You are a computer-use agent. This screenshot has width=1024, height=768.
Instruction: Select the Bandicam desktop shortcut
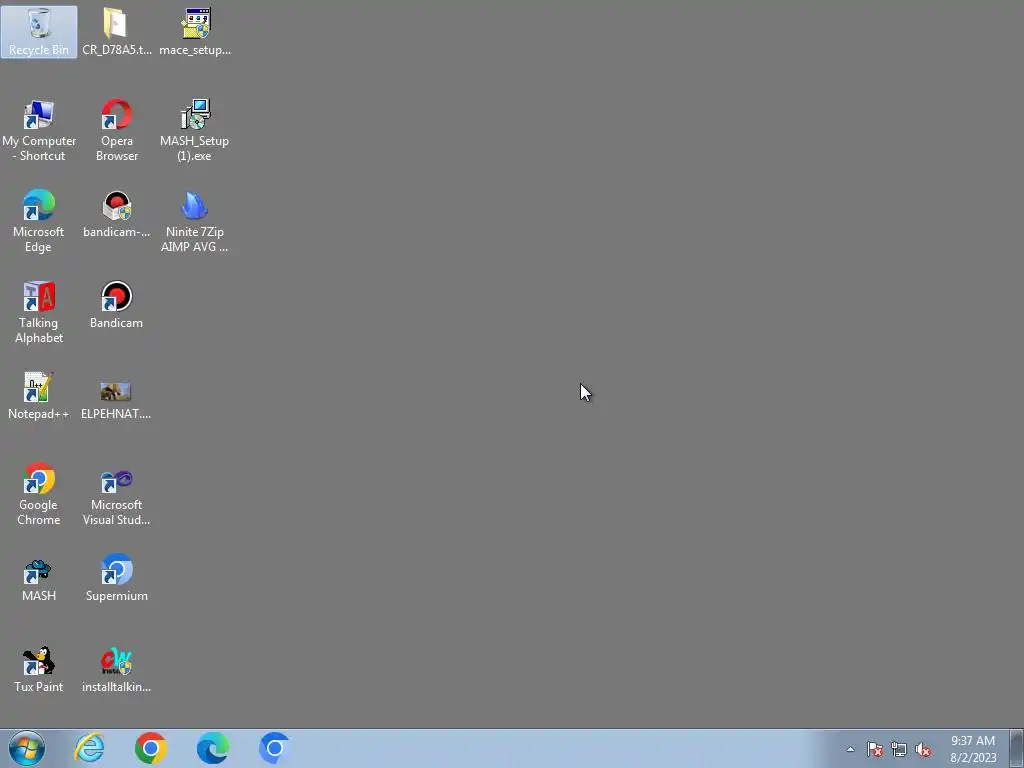coord(116,305)
